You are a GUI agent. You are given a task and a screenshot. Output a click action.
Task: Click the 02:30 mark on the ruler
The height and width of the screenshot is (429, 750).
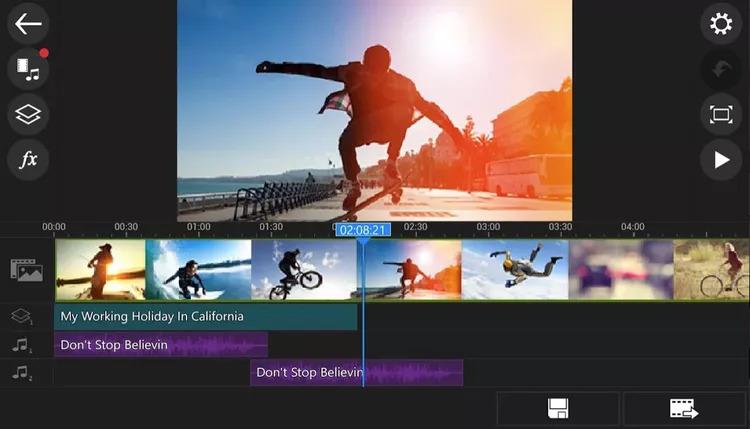415,227
